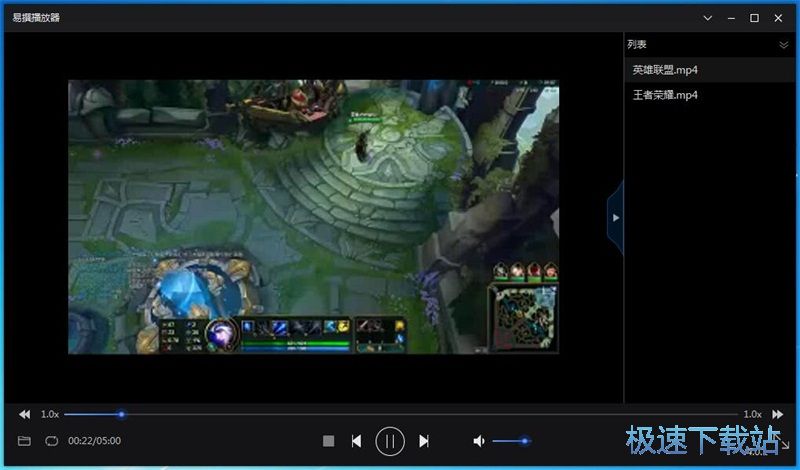Click a later point on seek bar track

pos(431,414)
